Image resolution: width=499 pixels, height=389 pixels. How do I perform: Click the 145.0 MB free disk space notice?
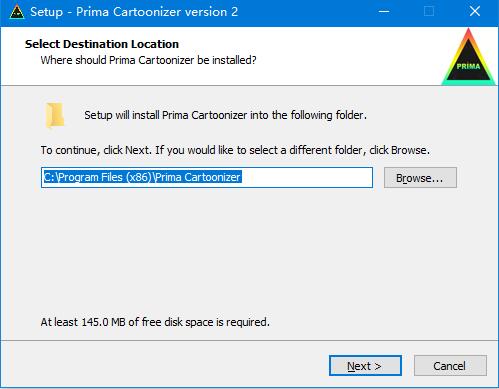155,322
